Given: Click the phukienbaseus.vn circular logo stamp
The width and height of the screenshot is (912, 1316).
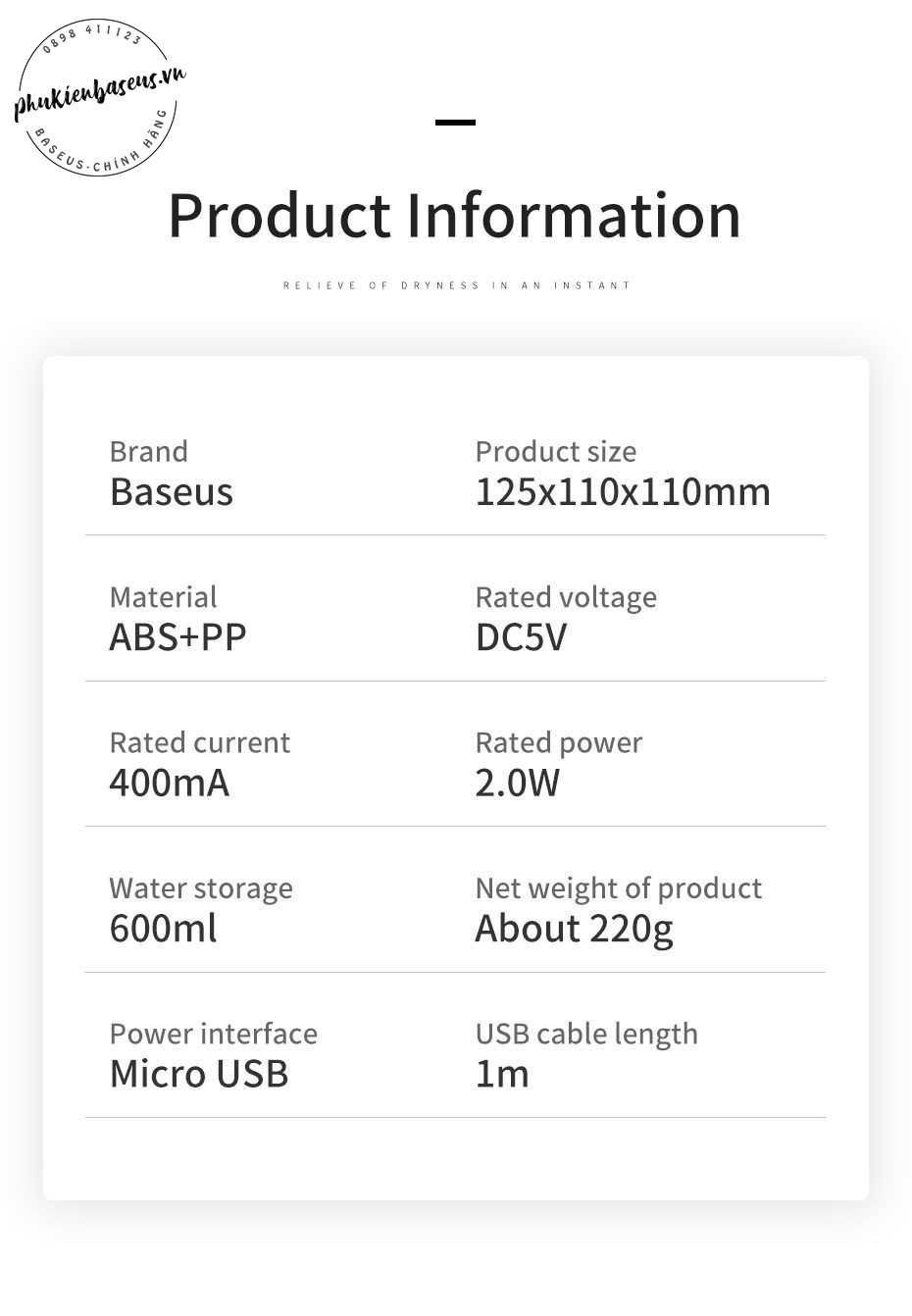Looking at the screenshot, I should click(x=98, y=98).
